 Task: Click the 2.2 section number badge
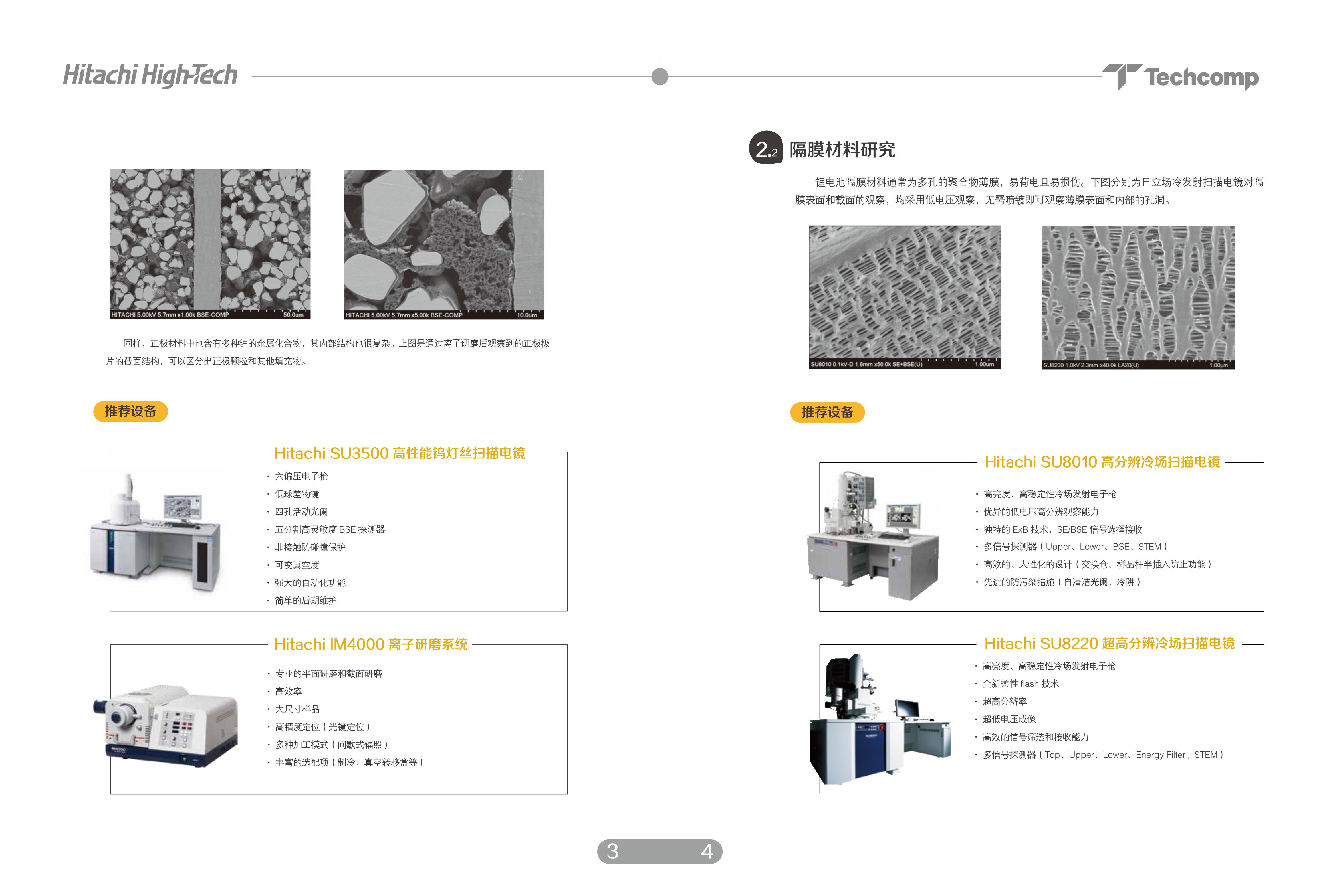point(766,148)
